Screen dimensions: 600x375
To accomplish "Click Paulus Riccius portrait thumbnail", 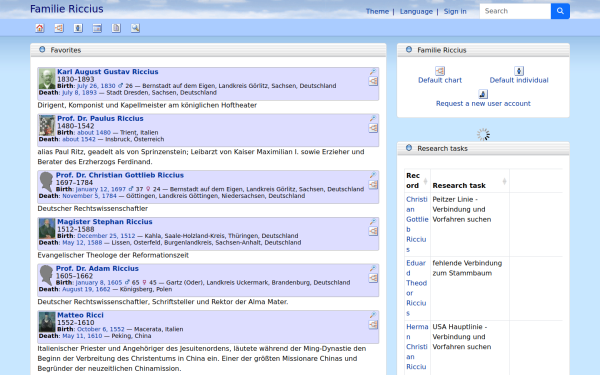I will pos(47,126).
